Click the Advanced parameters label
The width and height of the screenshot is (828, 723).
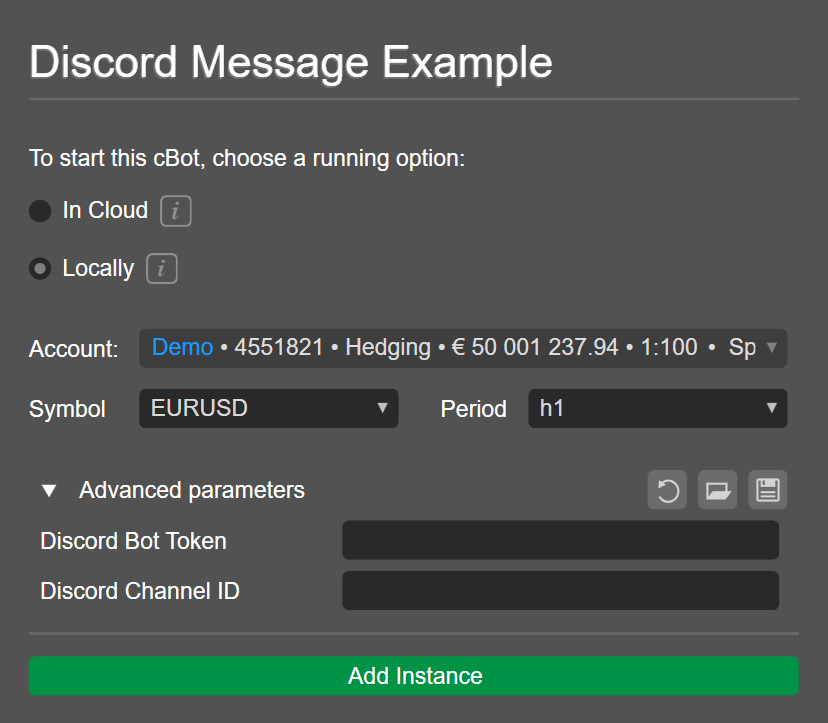192,490
